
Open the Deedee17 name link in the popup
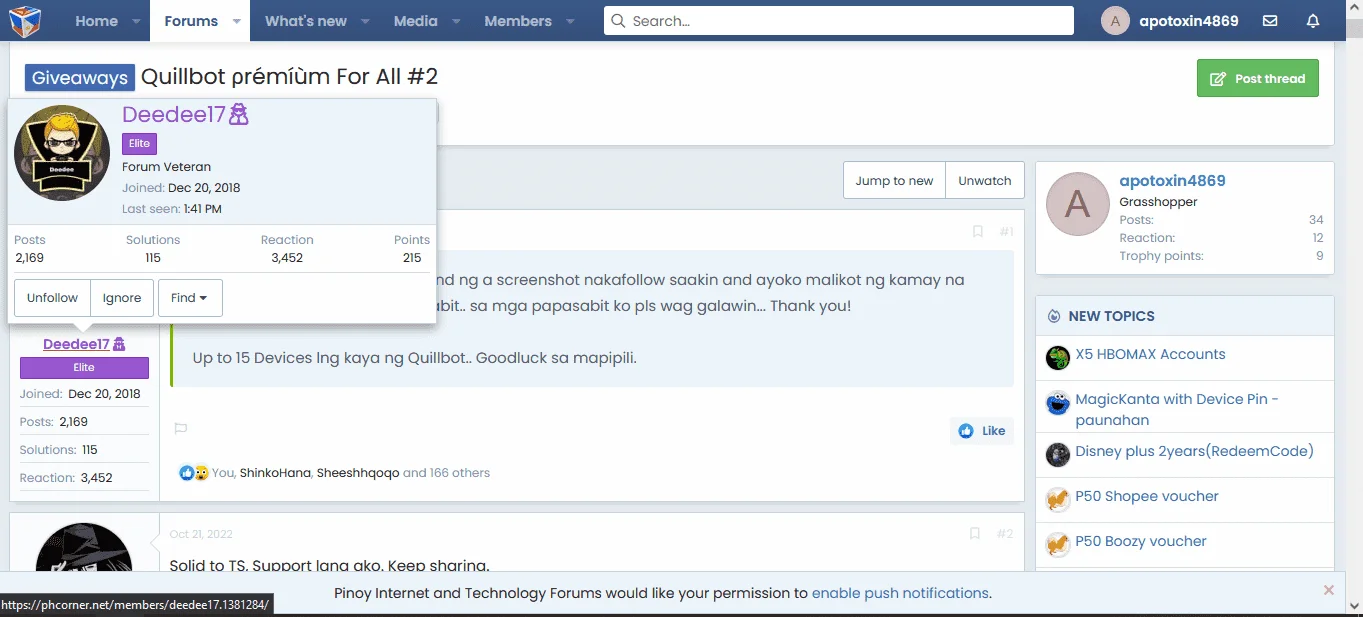point(174,115)
